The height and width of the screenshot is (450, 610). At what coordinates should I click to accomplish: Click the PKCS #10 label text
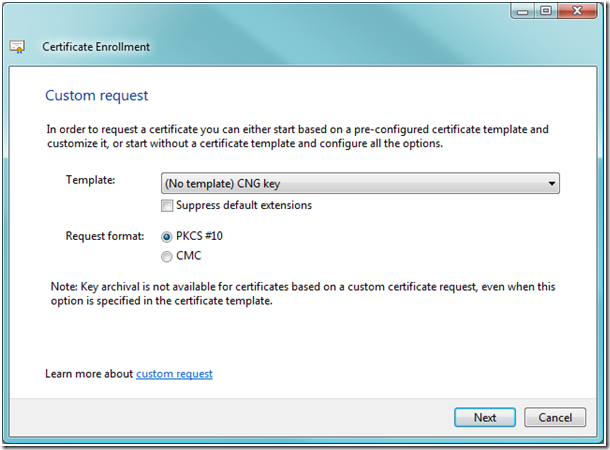point(199,236)
